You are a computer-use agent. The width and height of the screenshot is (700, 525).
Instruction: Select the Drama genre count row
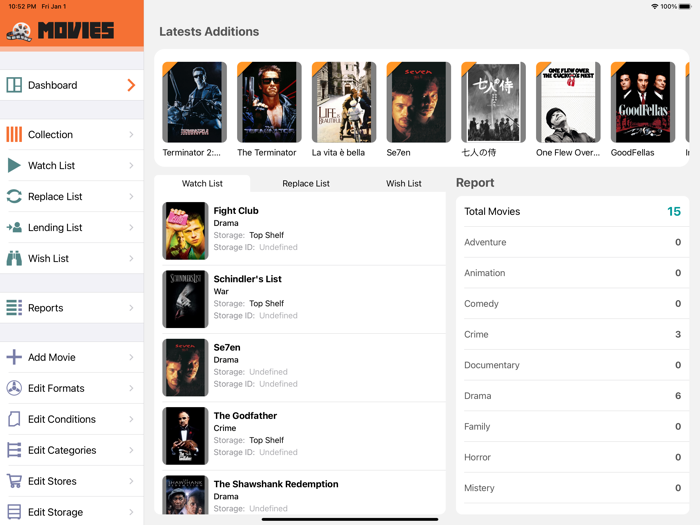click(x=572, y=396)
